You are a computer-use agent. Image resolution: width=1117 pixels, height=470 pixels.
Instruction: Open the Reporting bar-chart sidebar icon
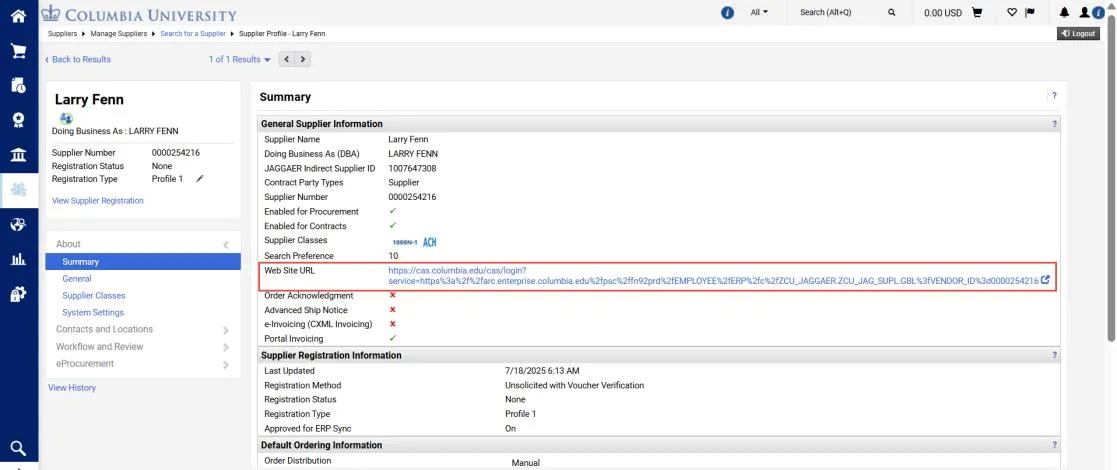[19, 259]
